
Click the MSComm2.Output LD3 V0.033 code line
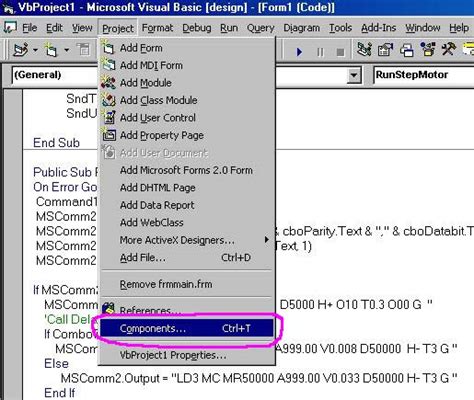(x=259, y=378)
